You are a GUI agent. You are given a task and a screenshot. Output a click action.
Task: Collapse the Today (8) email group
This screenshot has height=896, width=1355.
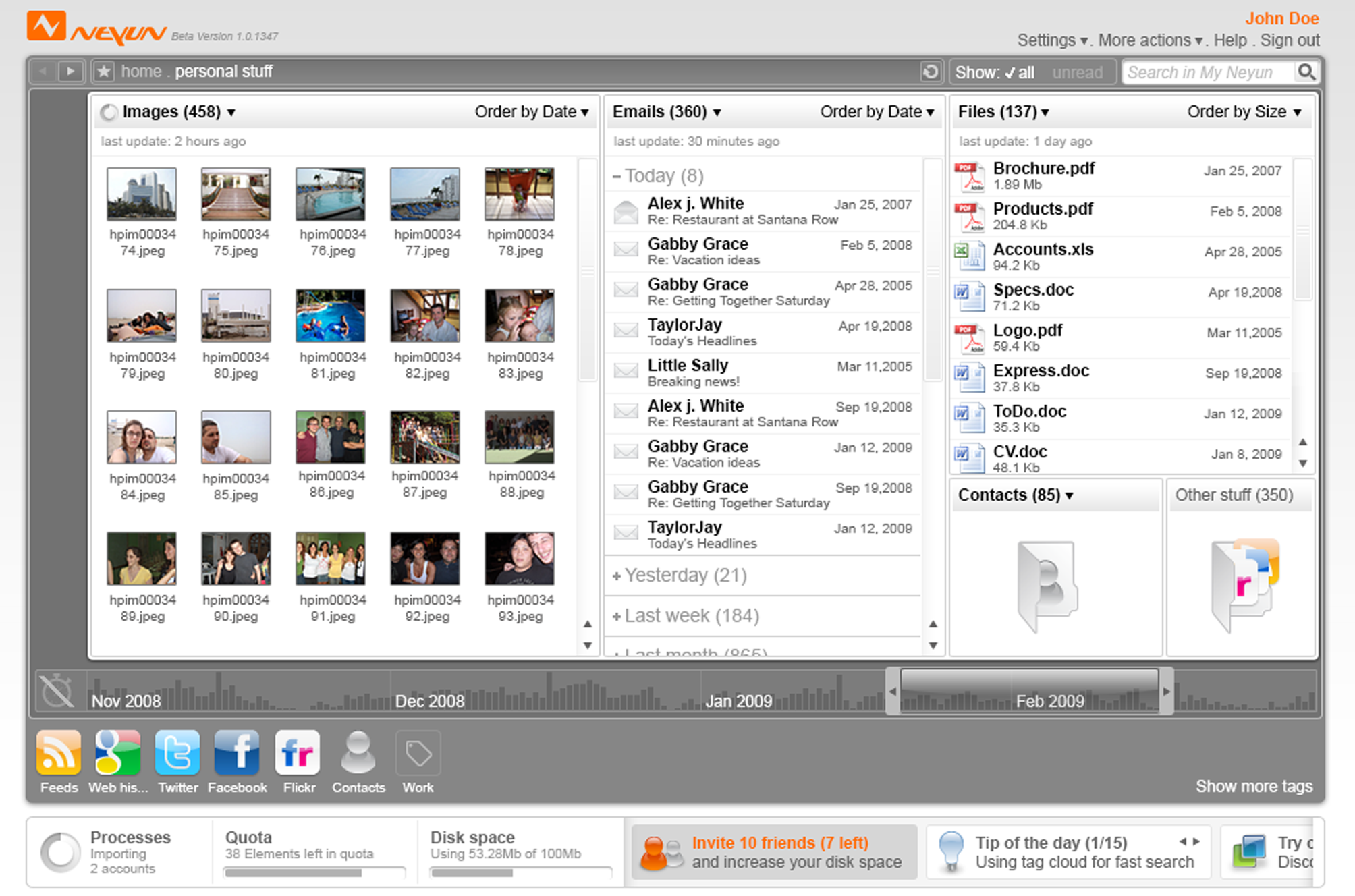[x=616, y=177]
